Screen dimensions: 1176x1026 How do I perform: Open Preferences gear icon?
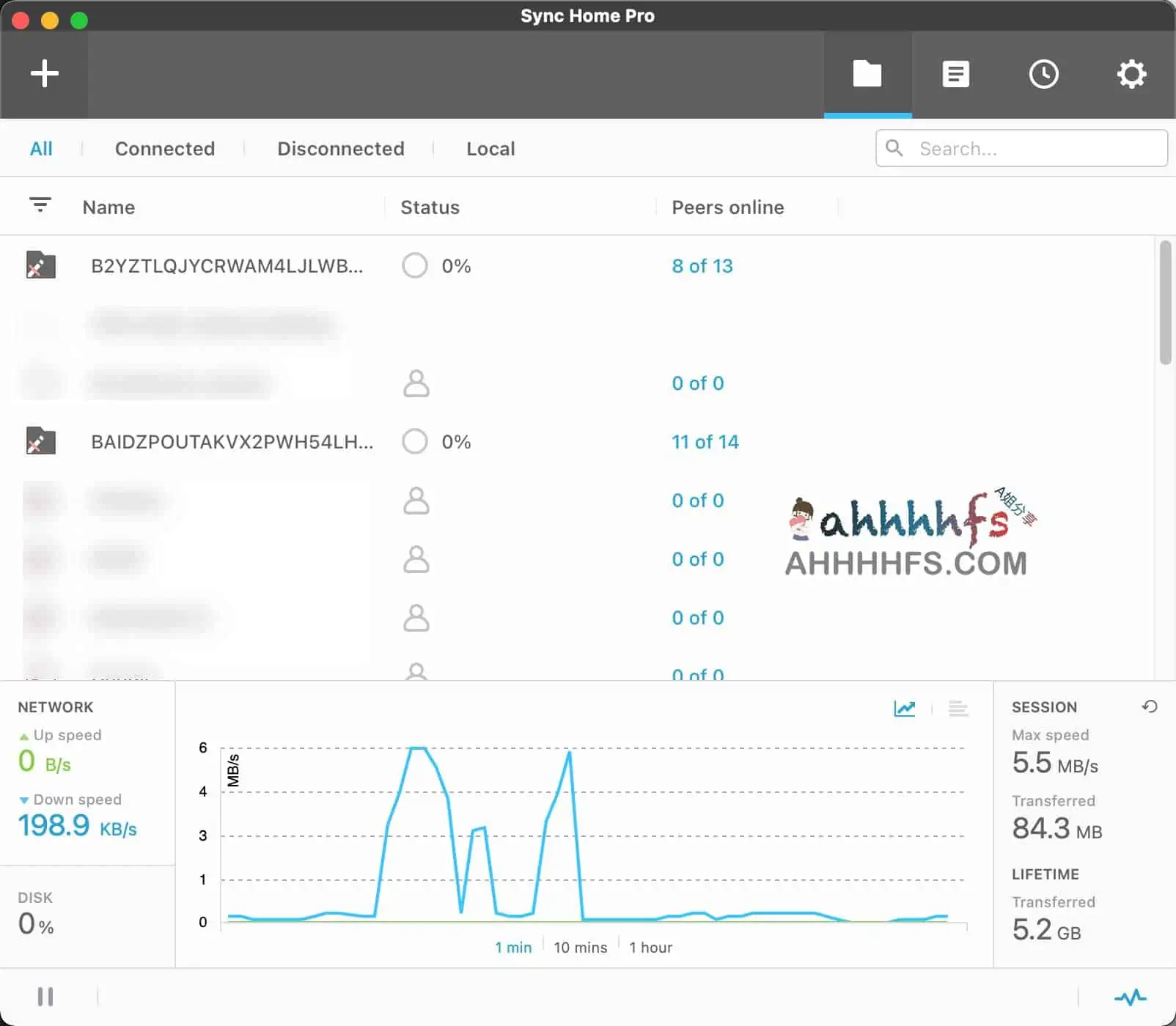1131,74
